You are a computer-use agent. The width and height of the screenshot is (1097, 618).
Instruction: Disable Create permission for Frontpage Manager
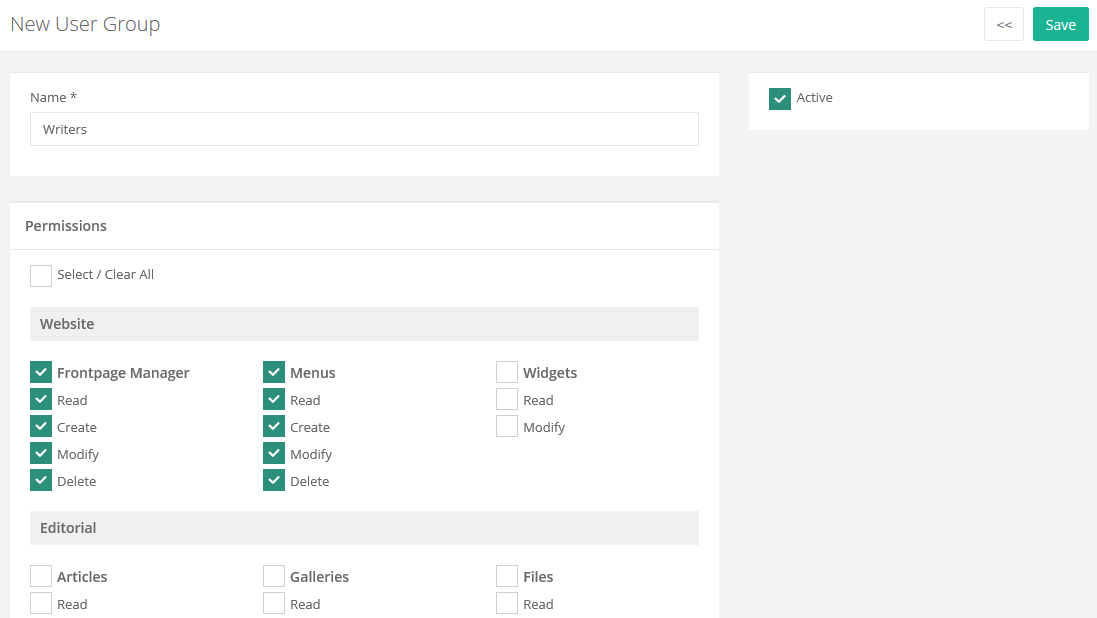click(40, 426)
